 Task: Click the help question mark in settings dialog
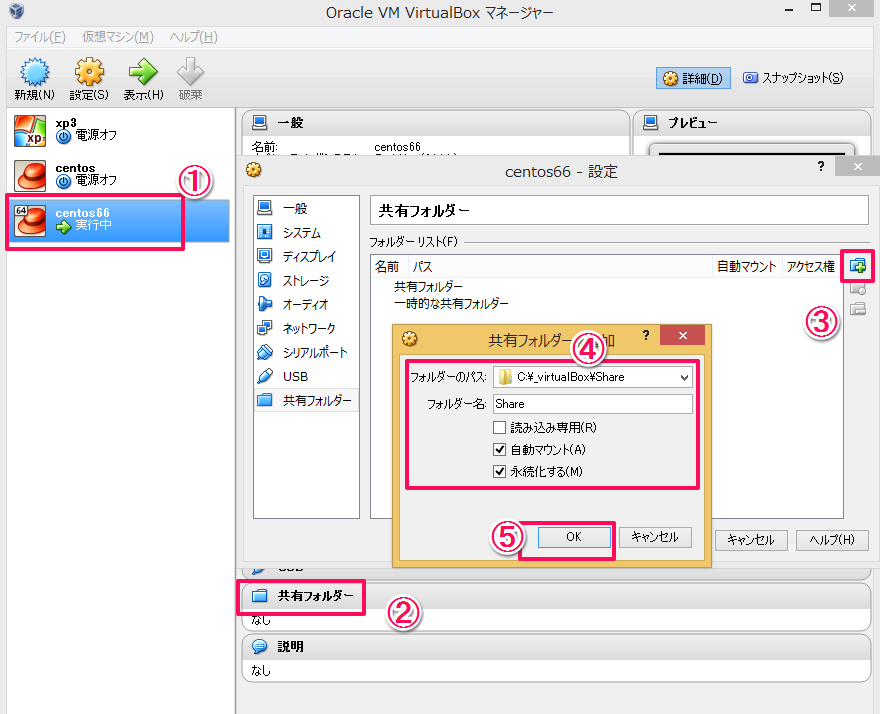(821, 166)
